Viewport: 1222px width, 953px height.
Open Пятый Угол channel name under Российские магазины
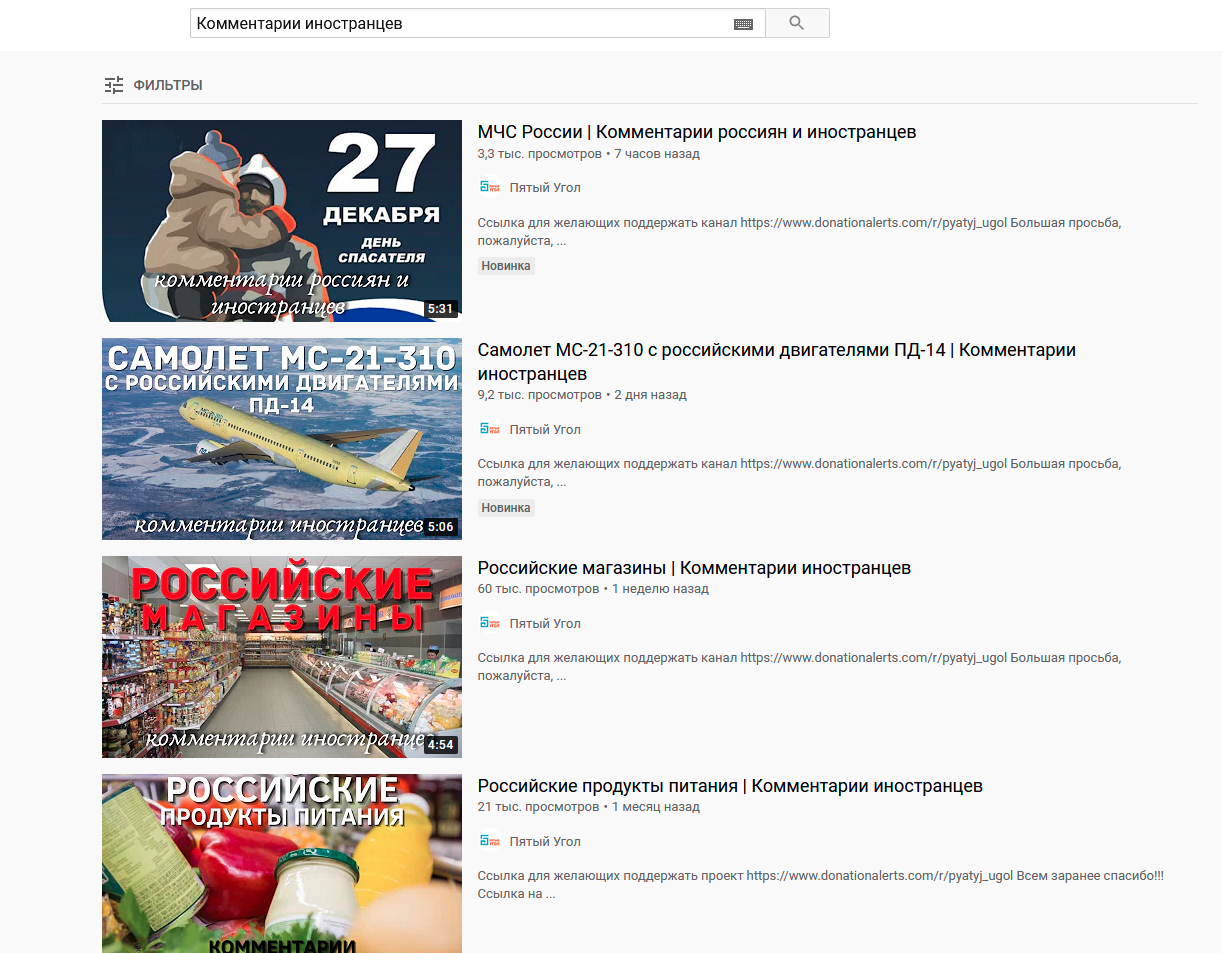click(x=545, y=624)
